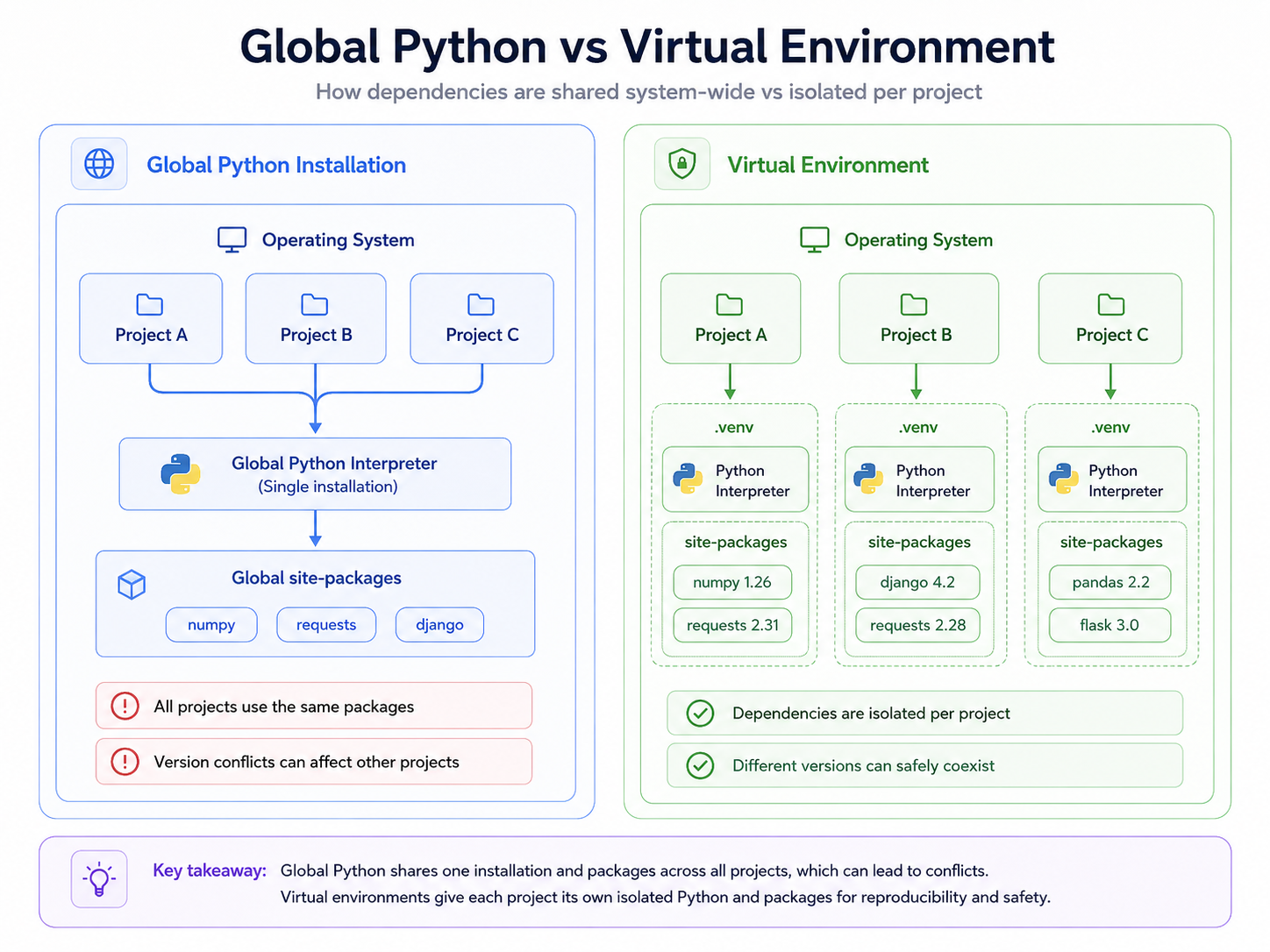Click the Python logo in Global Python Interpreter
The image size is (1270, 952).
(x=181, y=474)
